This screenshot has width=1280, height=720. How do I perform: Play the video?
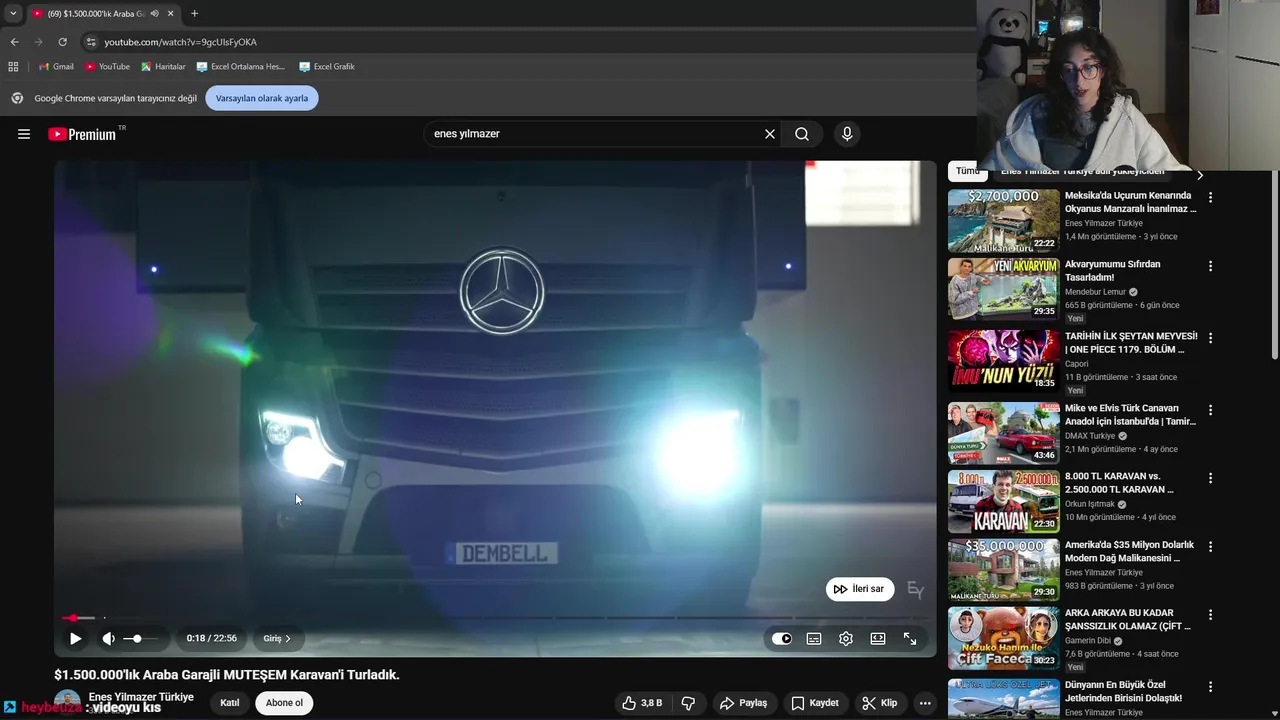75,638
